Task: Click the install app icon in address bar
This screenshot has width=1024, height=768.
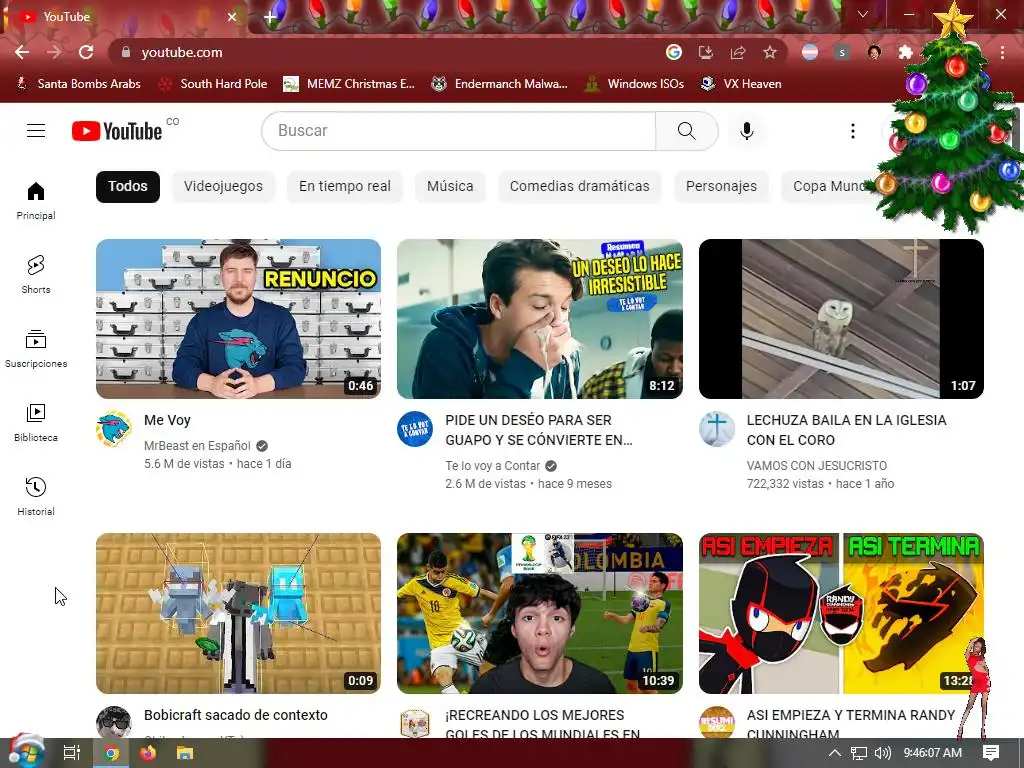Action: 706,52
